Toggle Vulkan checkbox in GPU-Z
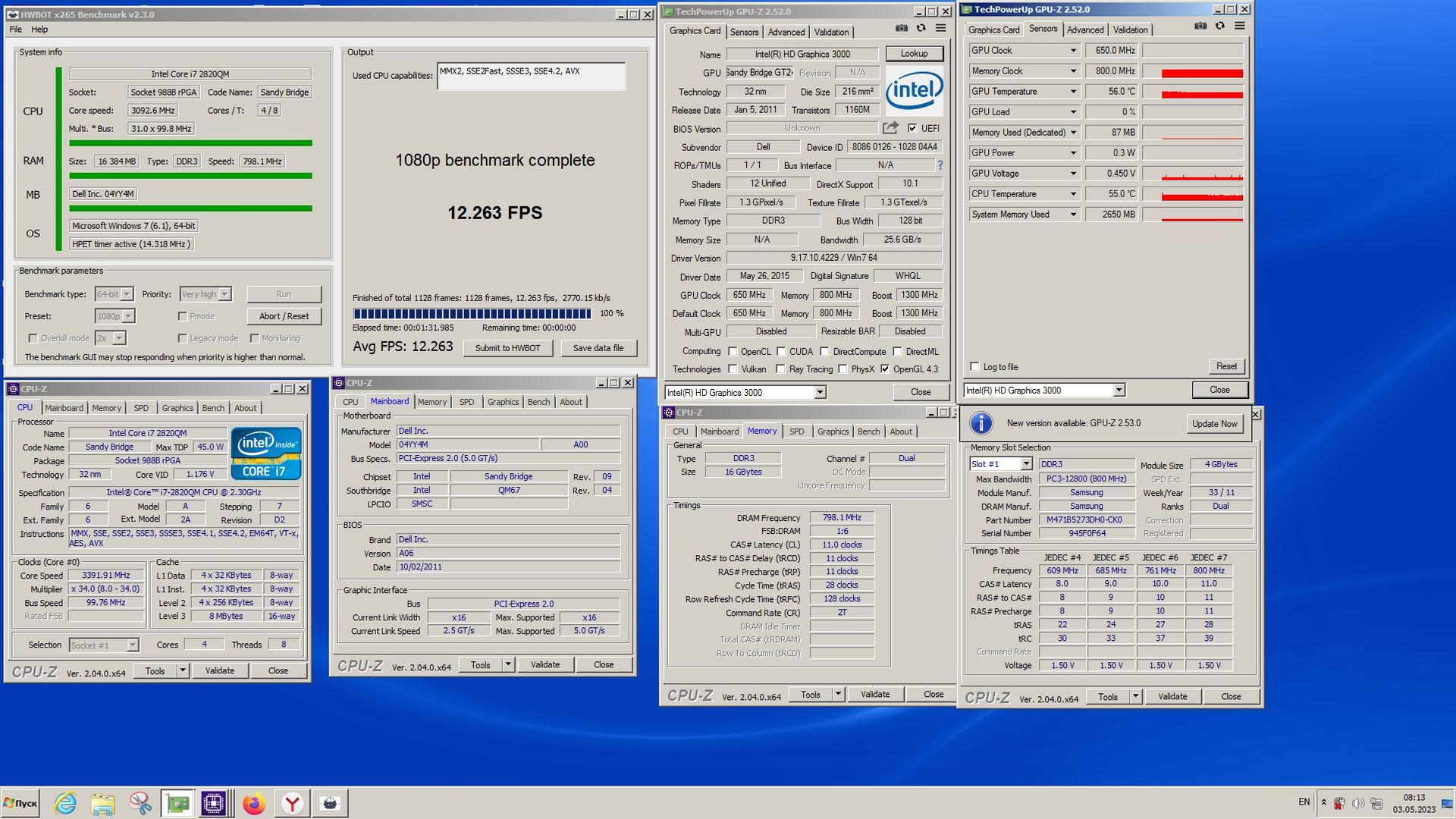 click(733, 369)
